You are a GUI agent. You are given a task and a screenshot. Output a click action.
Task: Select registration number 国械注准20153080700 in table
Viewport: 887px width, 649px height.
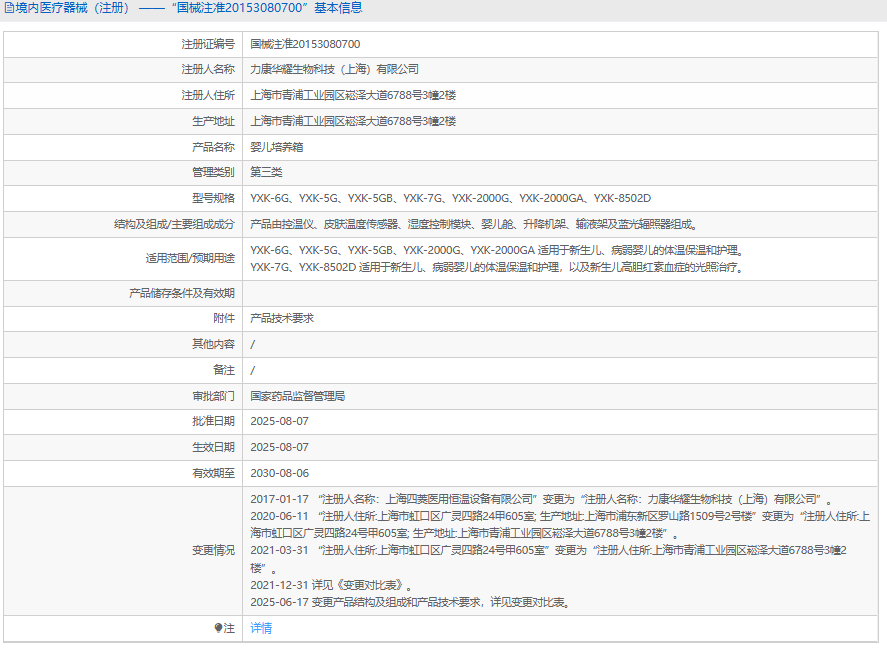point(305,44)
